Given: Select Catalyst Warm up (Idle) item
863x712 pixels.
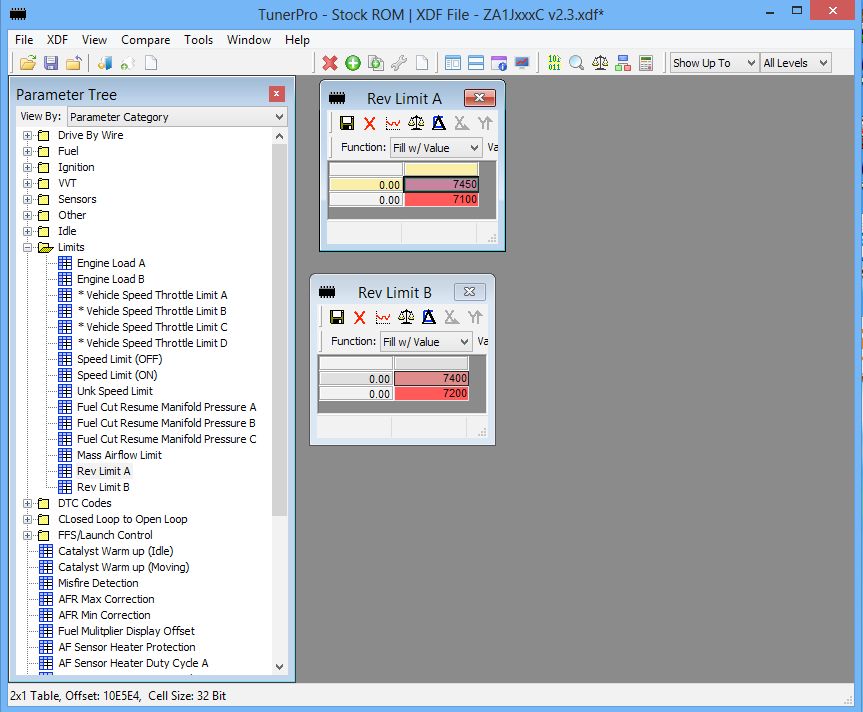Looking at the screenshot, I should [116, 551].
